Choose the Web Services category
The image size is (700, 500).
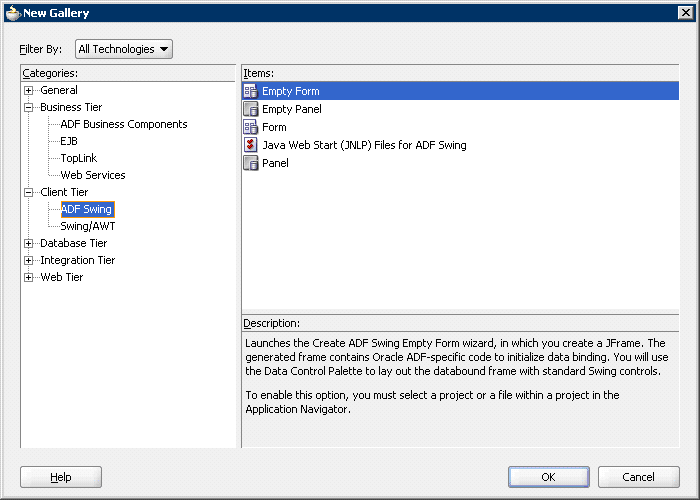coord(93,176)
